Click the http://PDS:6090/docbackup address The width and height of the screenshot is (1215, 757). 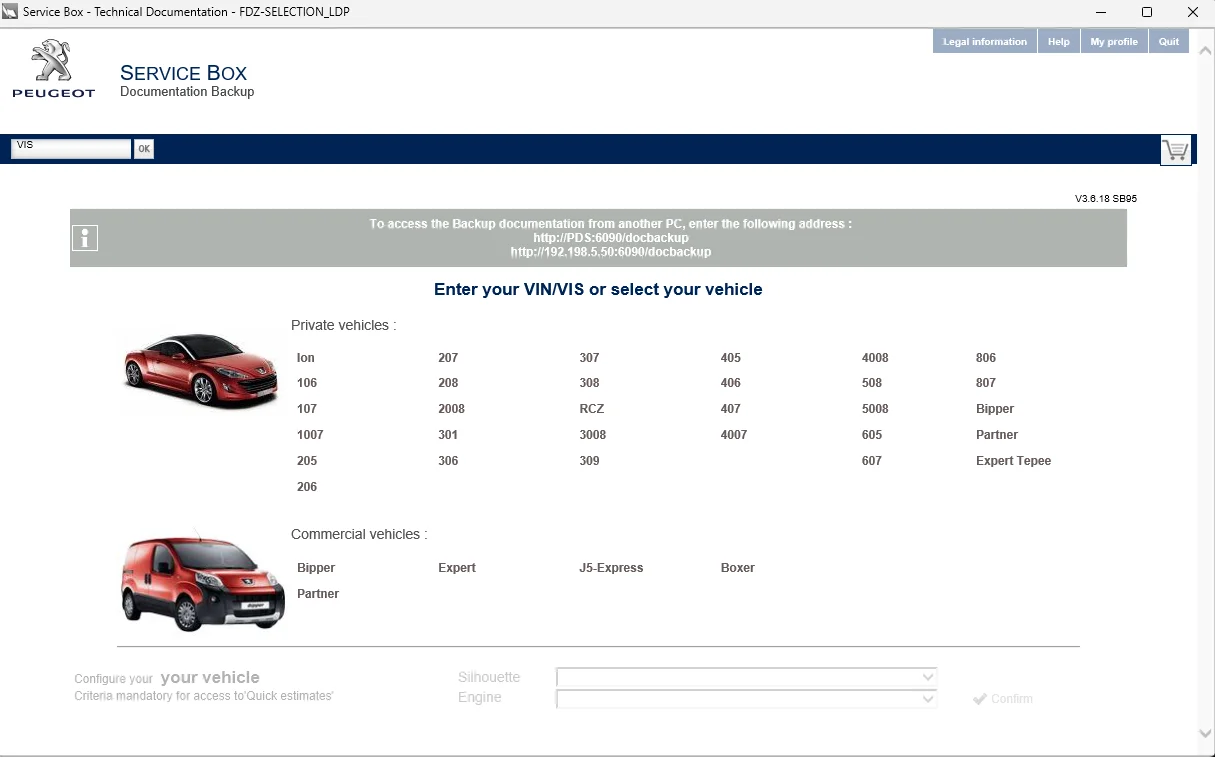coord(611,238)
